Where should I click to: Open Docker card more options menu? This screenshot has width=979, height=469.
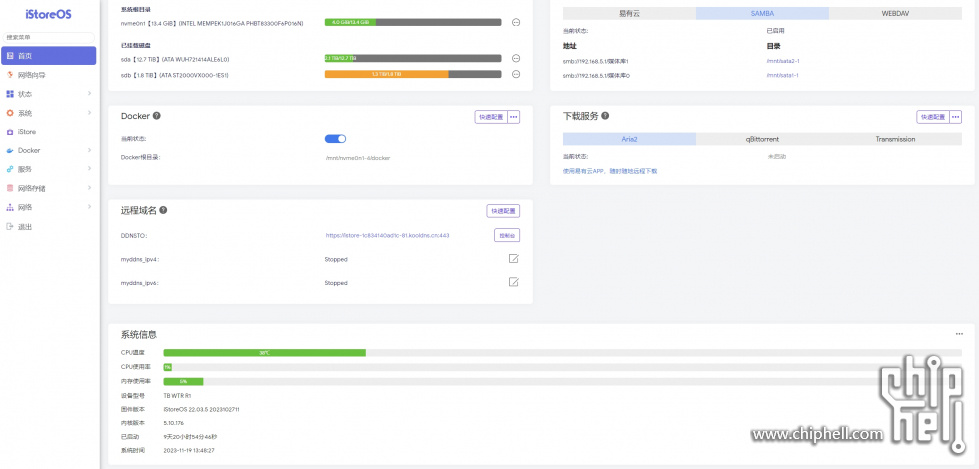[513, 117]
